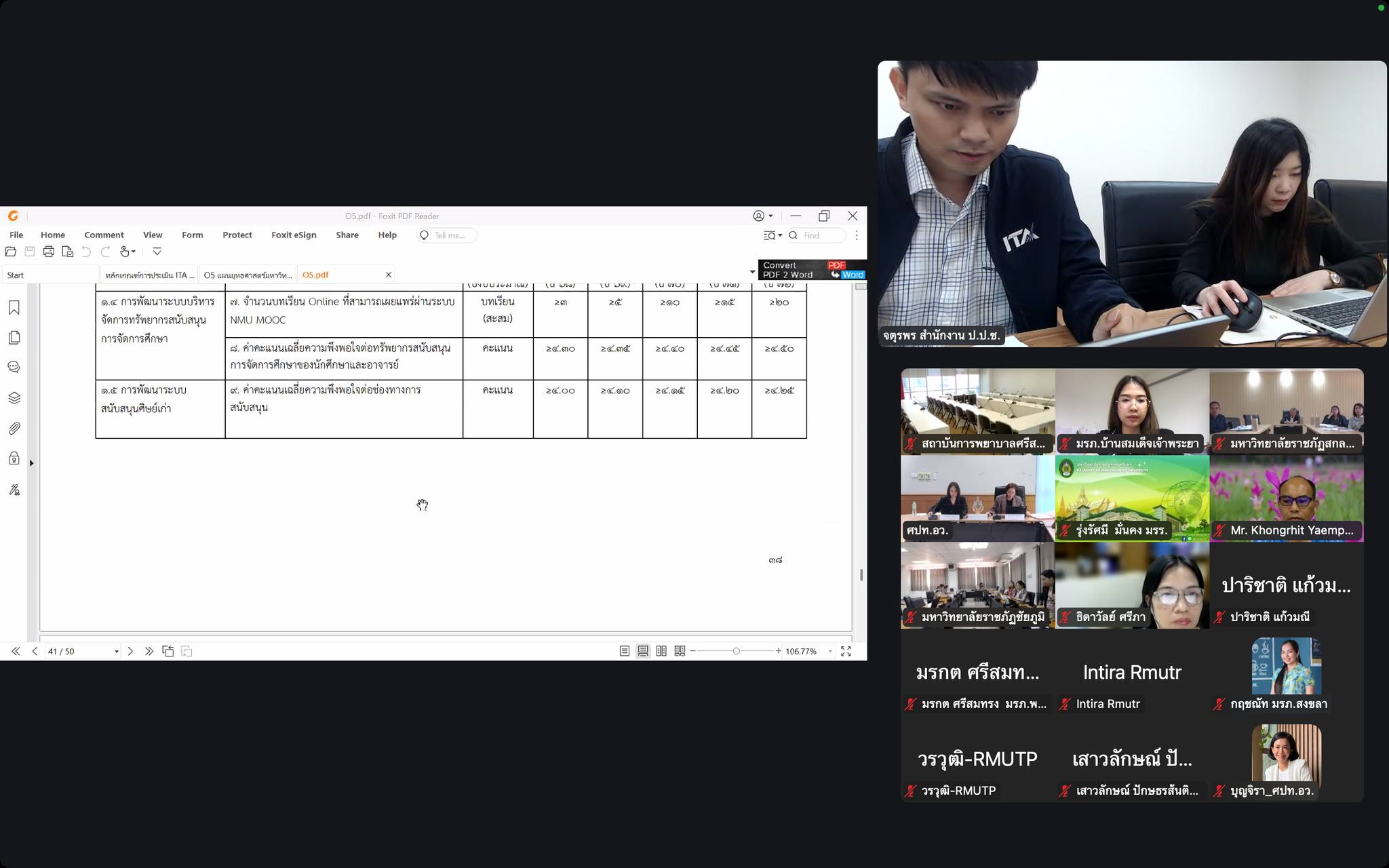Open the Layers panel icon
Screen dimensions: 1389x868
tap(14, 398)
